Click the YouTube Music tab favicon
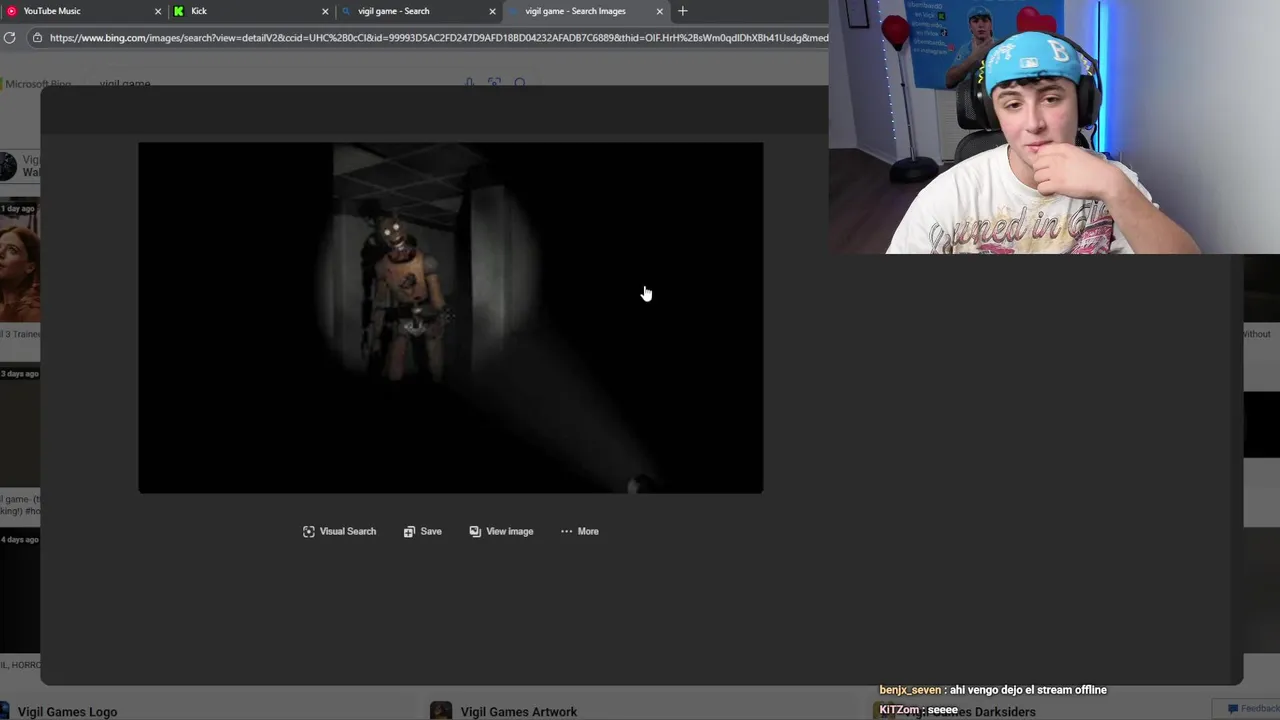 (12, 11)
